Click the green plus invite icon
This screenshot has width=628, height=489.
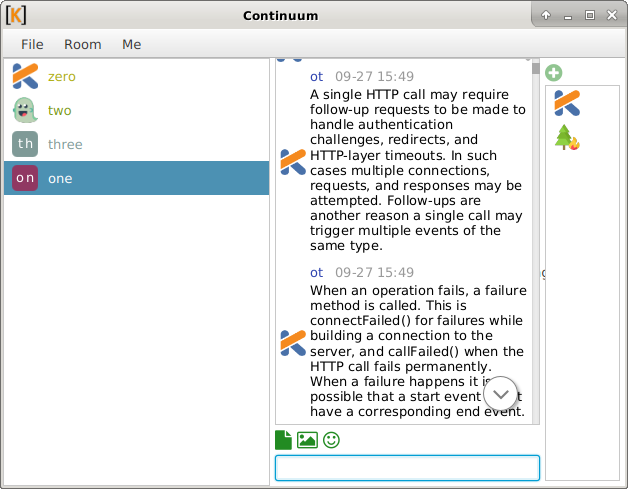pos(554,73)
